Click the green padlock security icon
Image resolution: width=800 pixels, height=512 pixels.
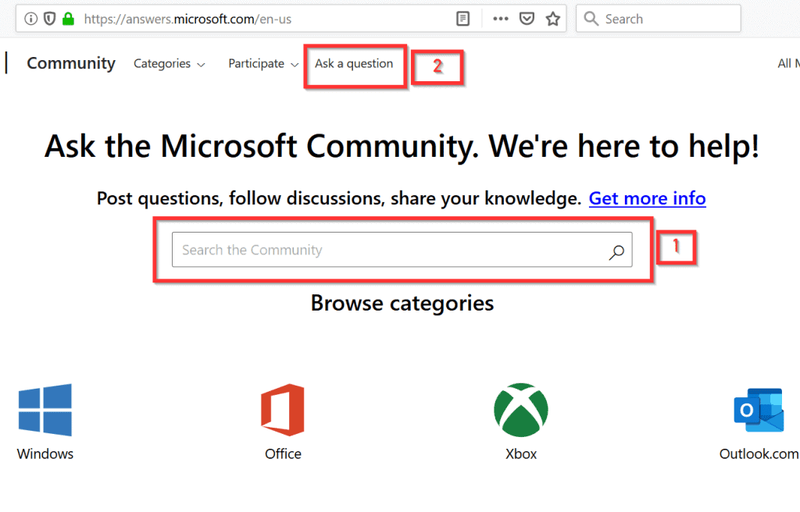68,19
